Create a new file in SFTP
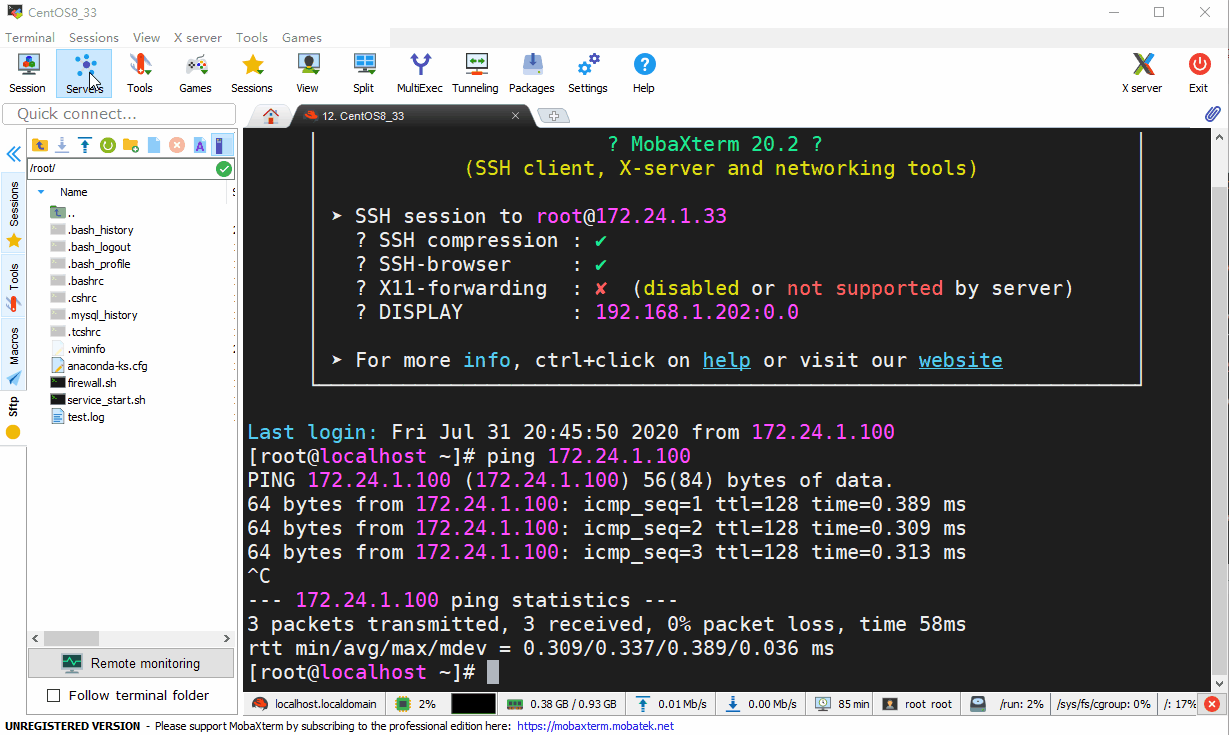Image resolution: width=1229 pixels, height=735 pixels. pyautogui.click(x=154, y=145)
